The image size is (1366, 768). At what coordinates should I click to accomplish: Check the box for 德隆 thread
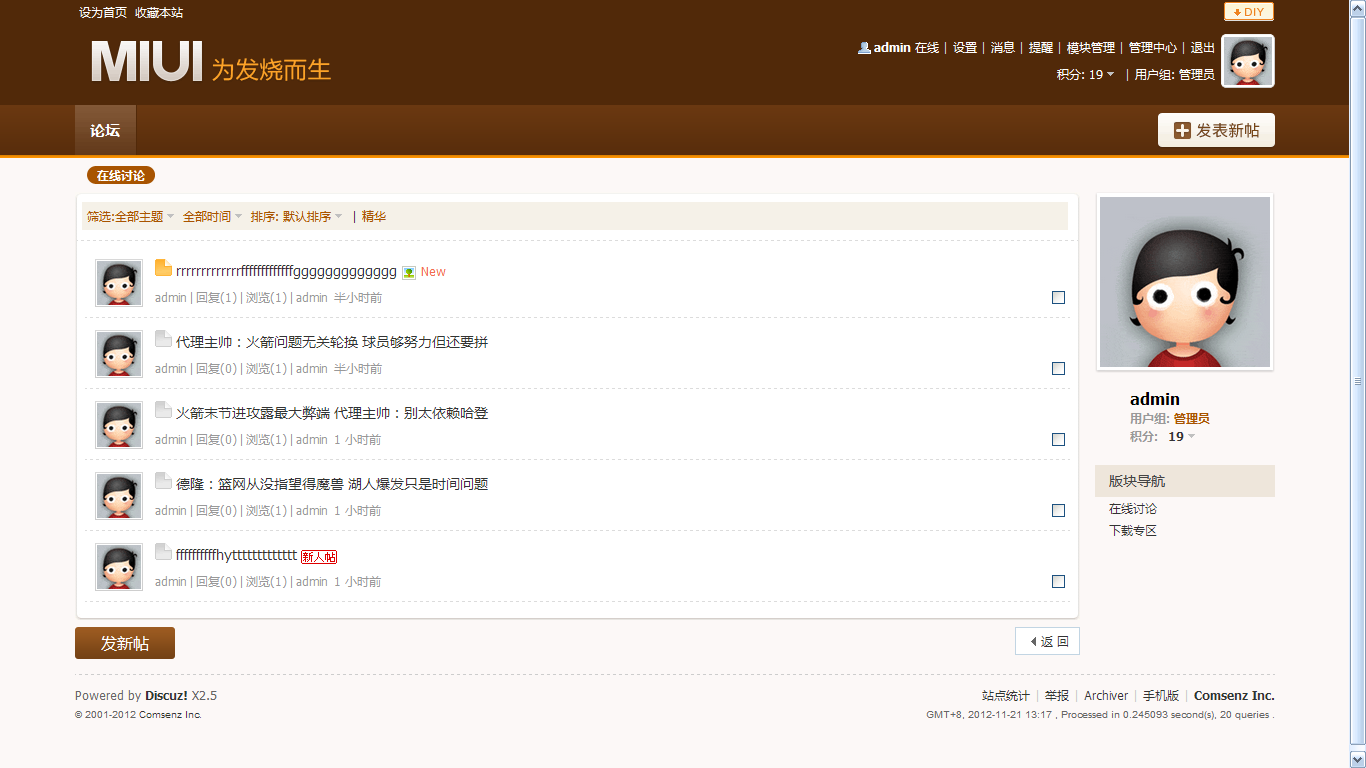pos(1059,510)
